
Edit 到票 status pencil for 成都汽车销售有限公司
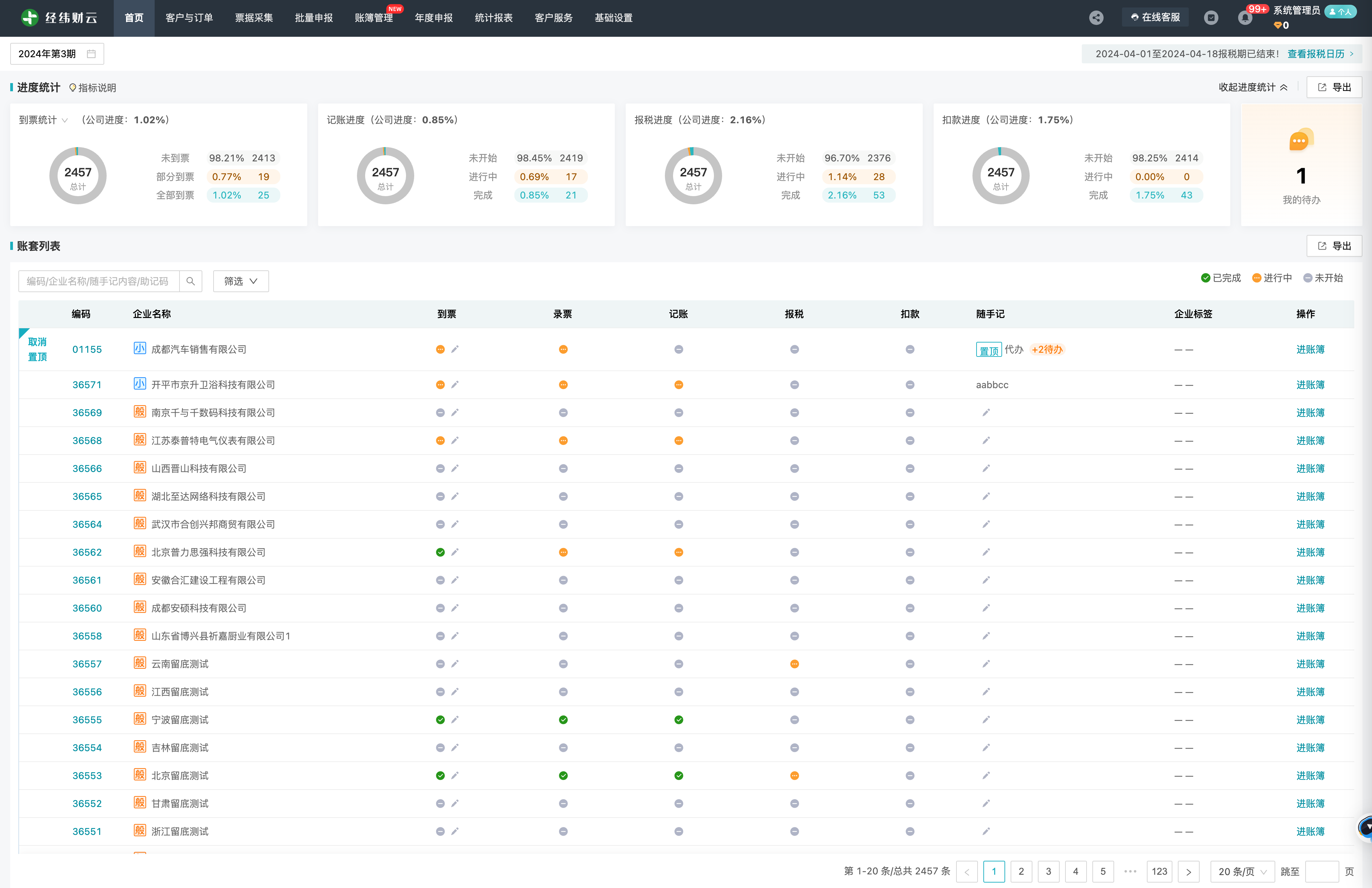[x=455, y=349]
